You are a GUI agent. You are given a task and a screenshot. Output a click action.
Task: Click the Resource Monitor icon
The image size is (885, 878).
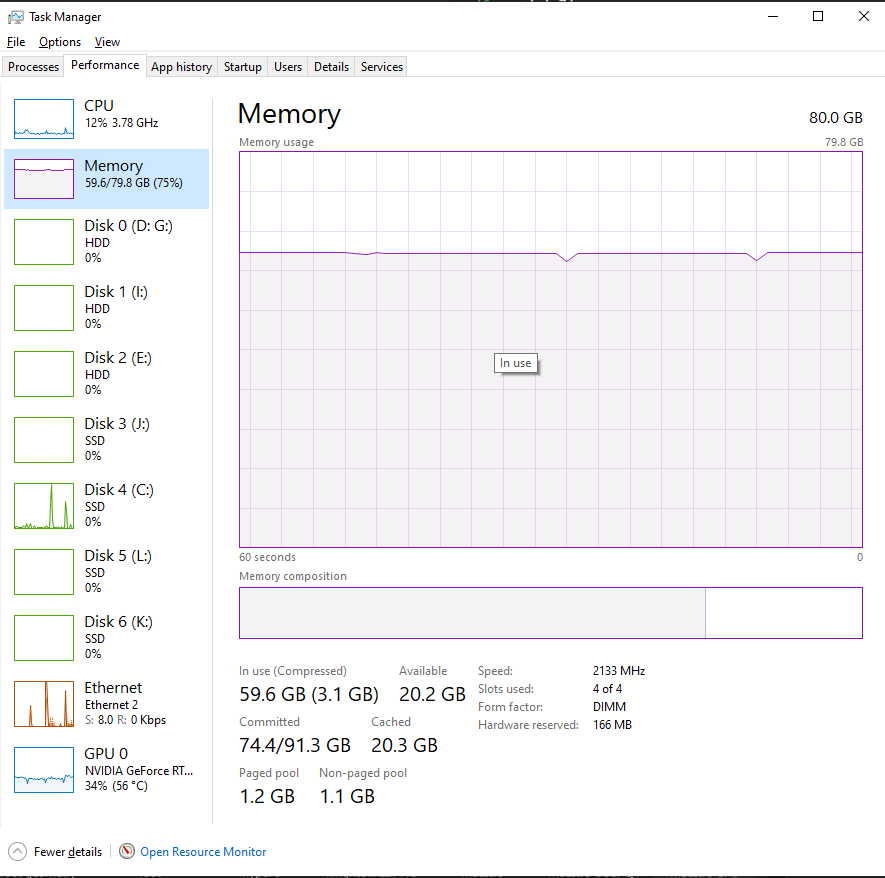tap(127, 851)
